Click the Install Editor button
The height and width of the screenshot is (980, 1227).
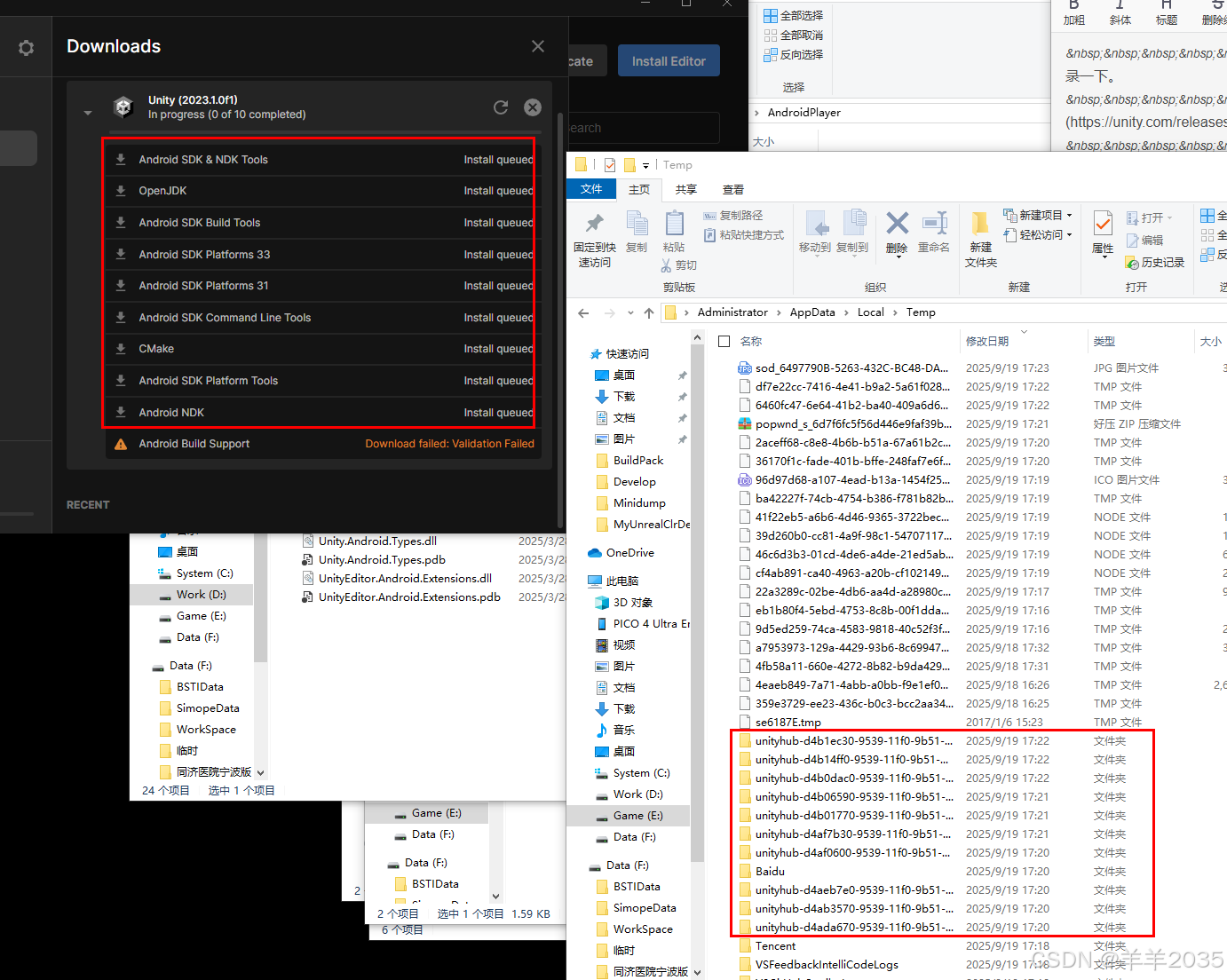tap(669, 61)
